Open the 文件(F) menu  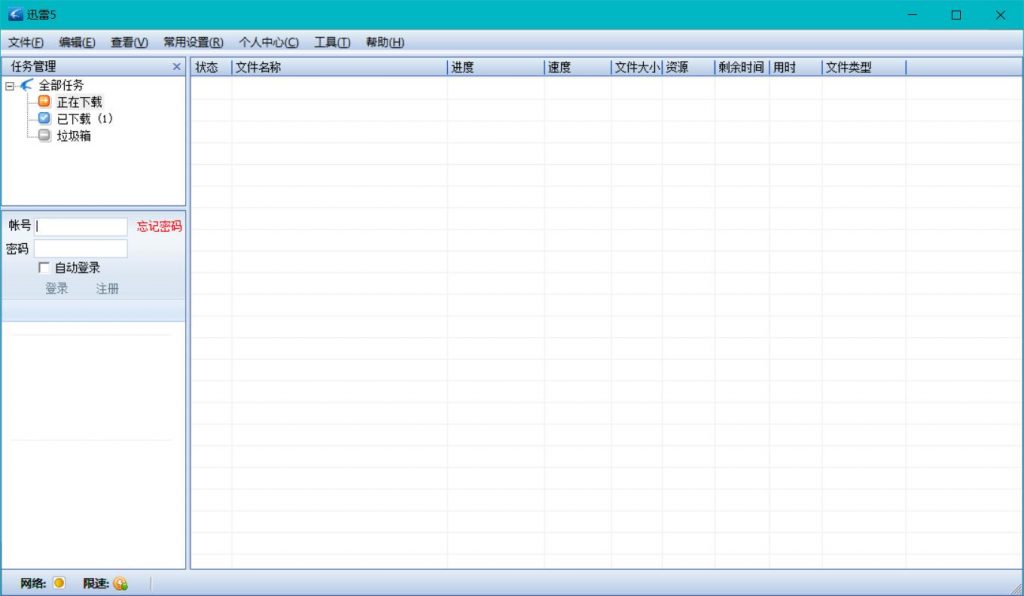click(x=26, y=42)
